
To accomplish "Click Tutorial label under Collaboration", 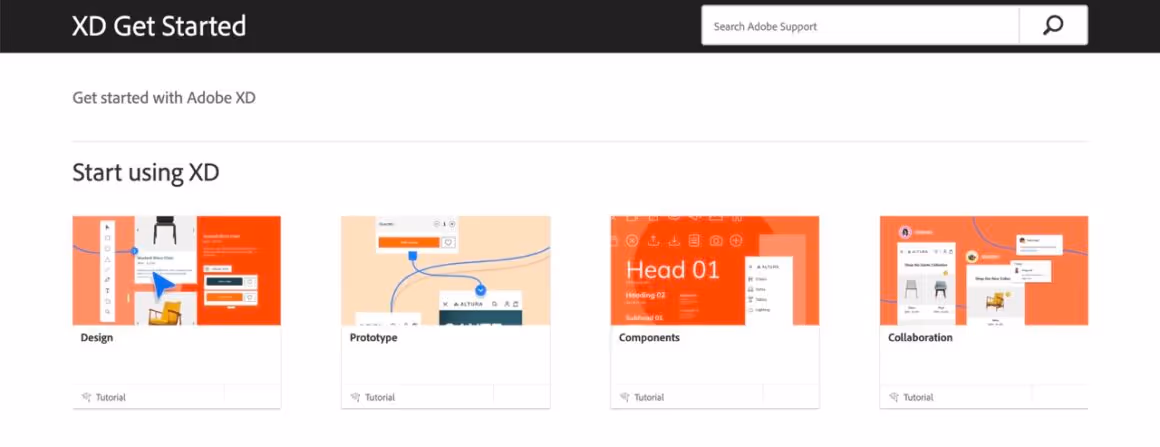I will 919,397.
